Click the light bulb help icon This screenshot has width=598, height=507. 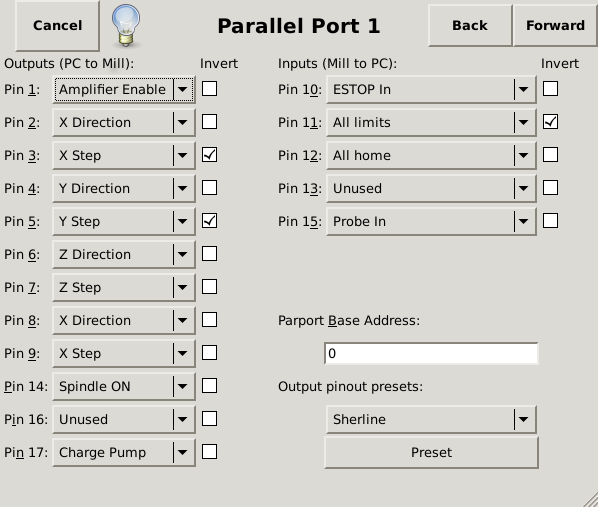tap(126, 25)
